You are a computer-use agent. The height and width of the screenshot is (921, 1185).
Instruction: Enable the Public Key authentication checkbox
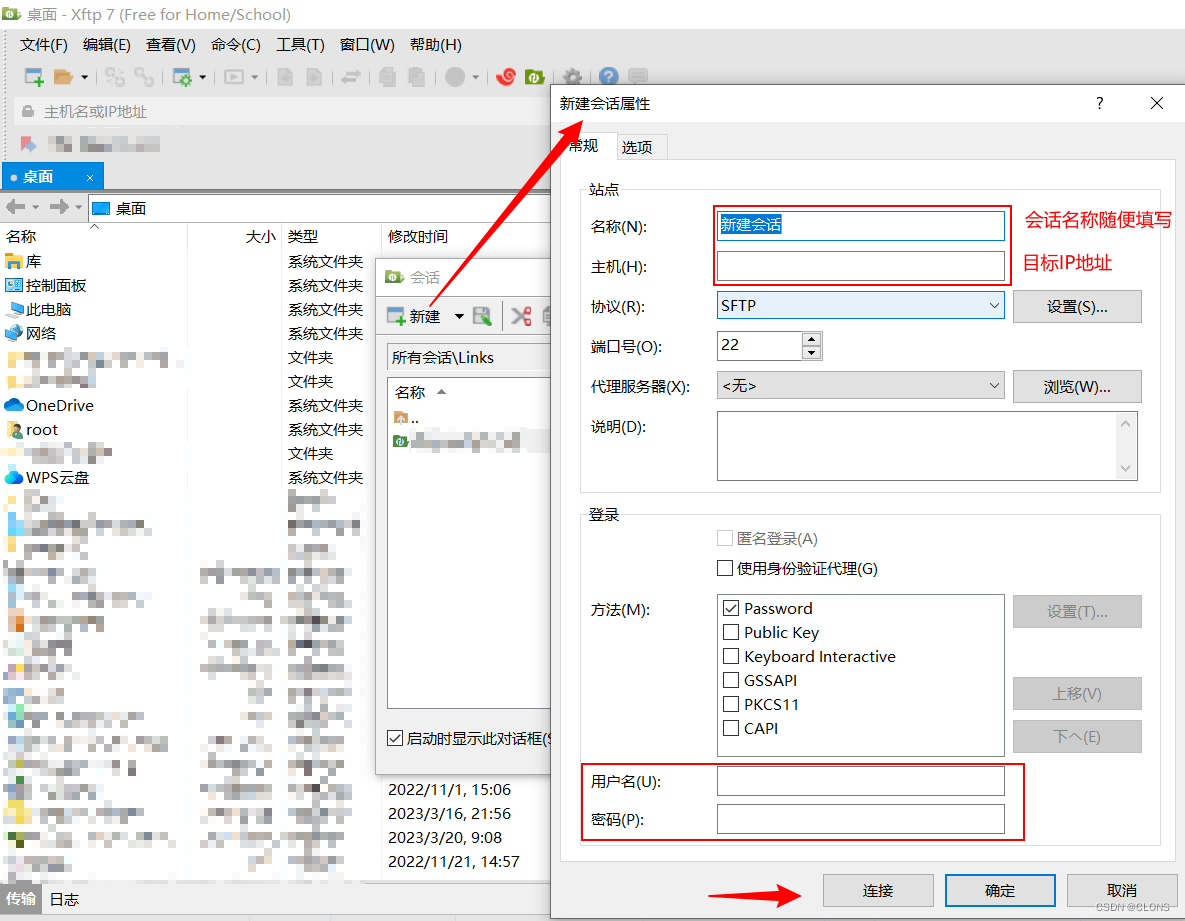click(x=731, y=632)
